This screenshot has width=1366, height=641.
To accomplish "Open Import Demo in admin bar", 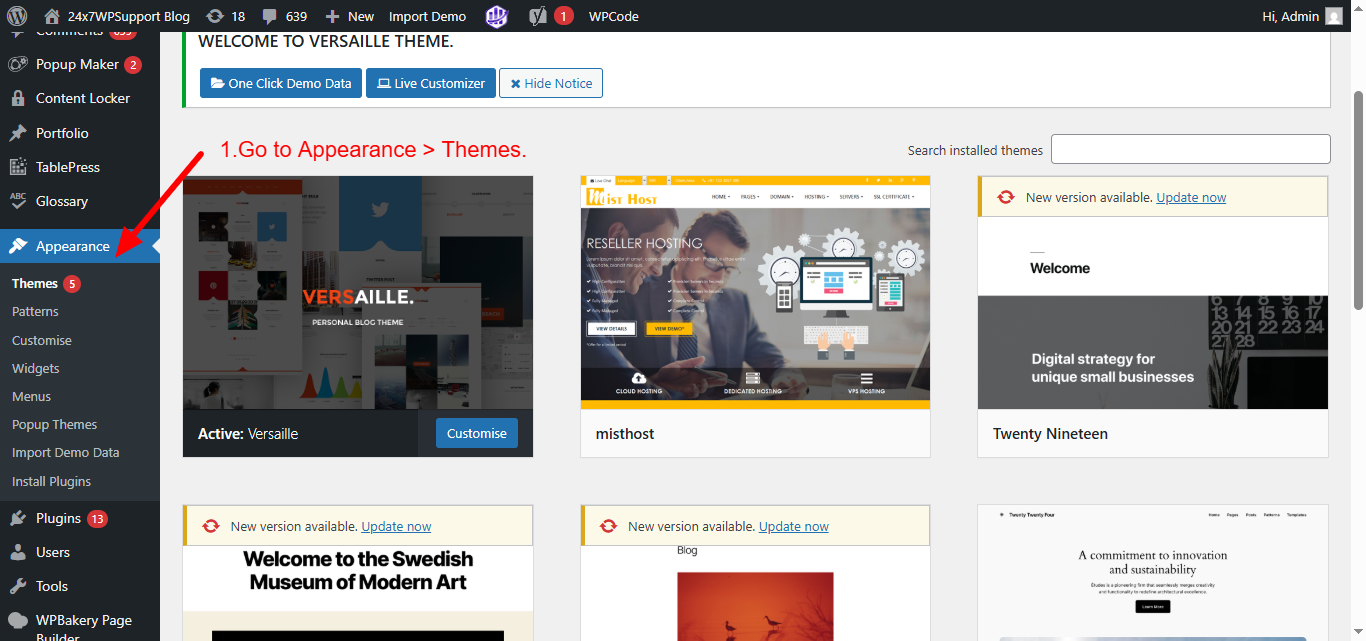I will 427,16.
